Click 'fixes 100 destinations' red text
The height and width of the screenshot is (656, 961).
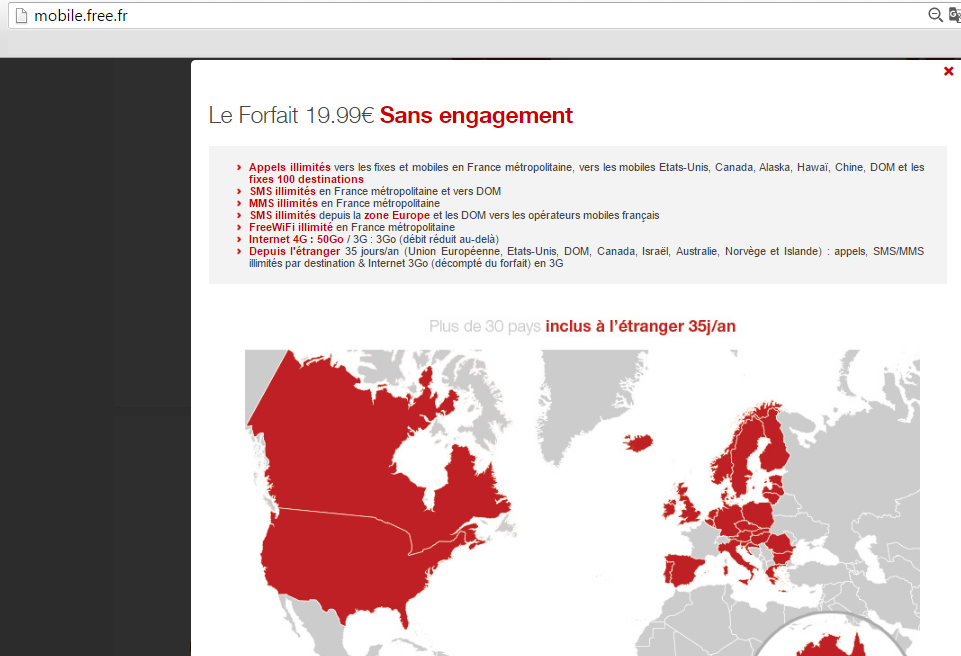point(306,179)
